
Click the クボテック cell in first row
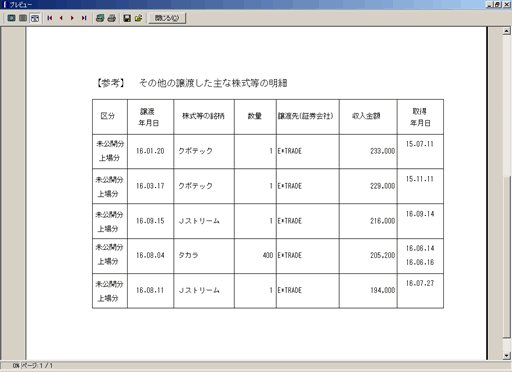click(195, 151)
